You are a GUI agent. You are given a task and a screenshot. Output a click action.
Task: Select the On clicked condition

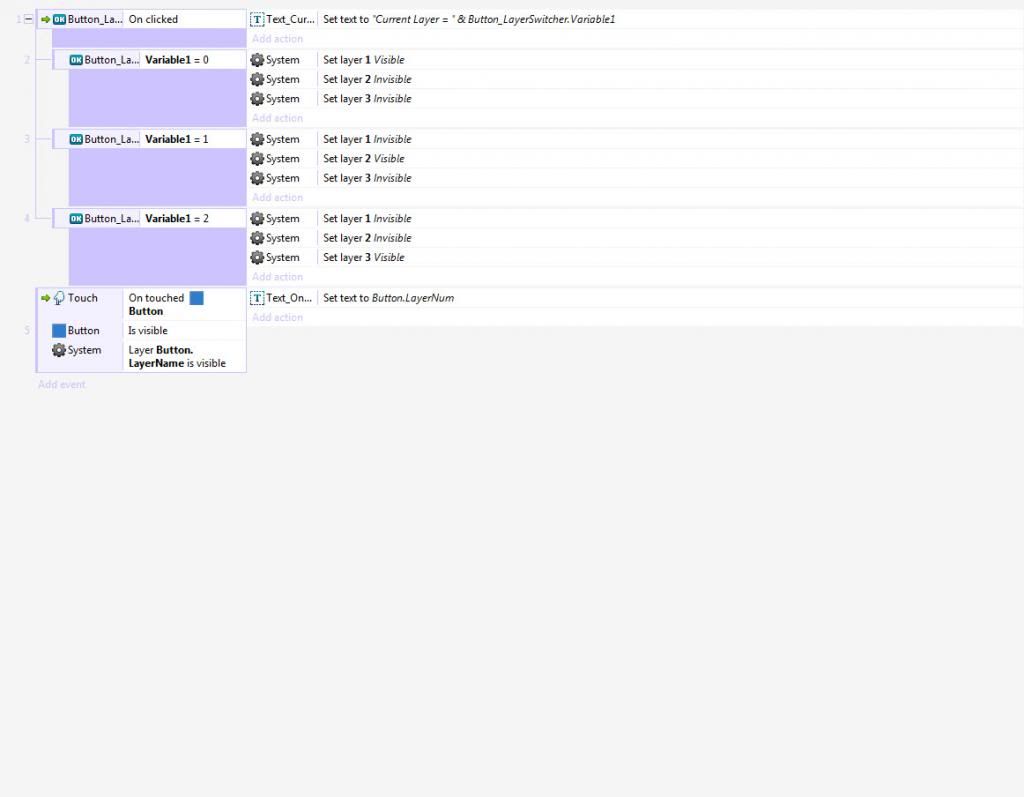[x=153, y=19]
